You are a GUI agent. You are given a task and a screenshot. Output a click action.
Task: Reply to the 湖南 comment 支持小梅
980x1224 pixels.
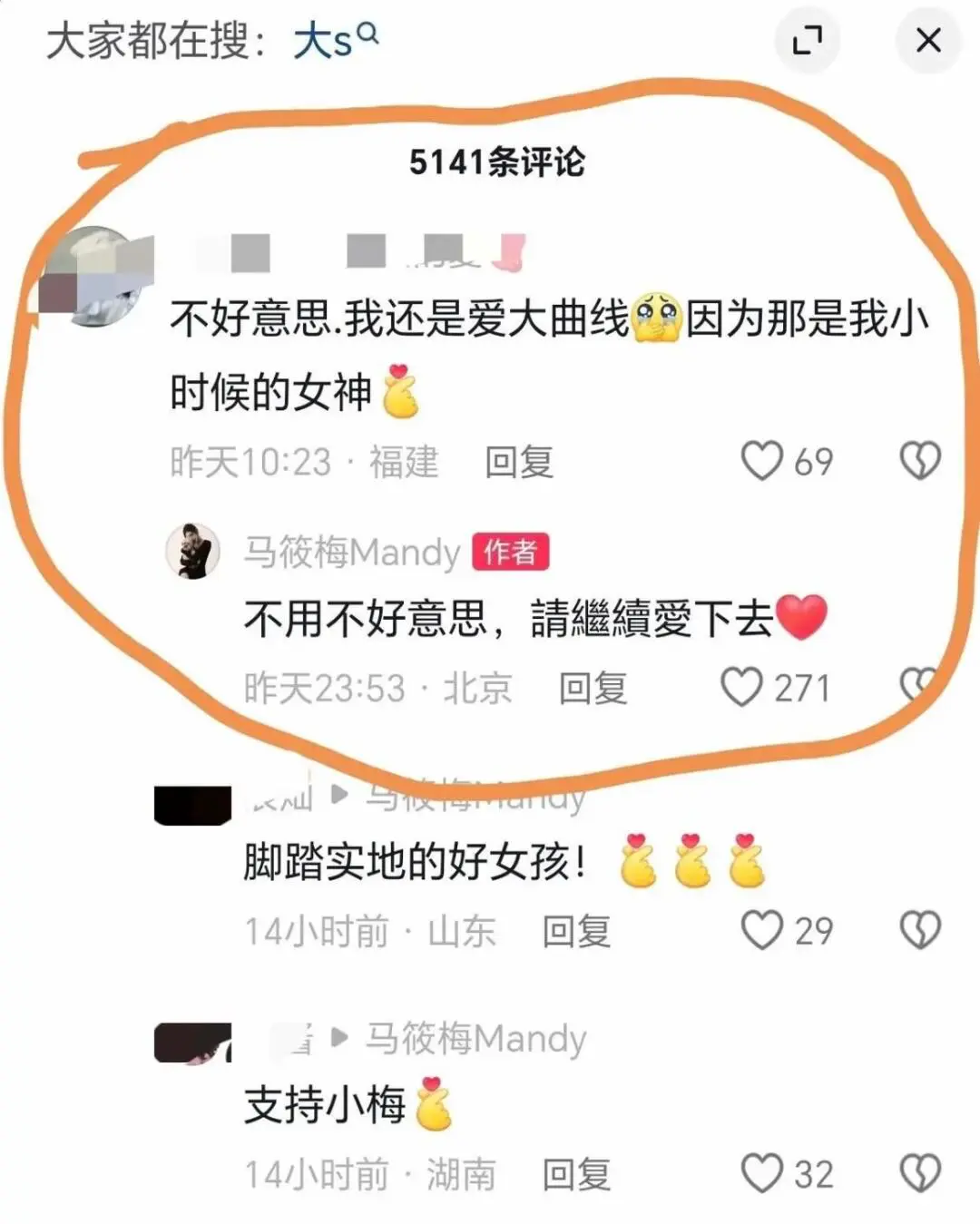point(577,1174)
